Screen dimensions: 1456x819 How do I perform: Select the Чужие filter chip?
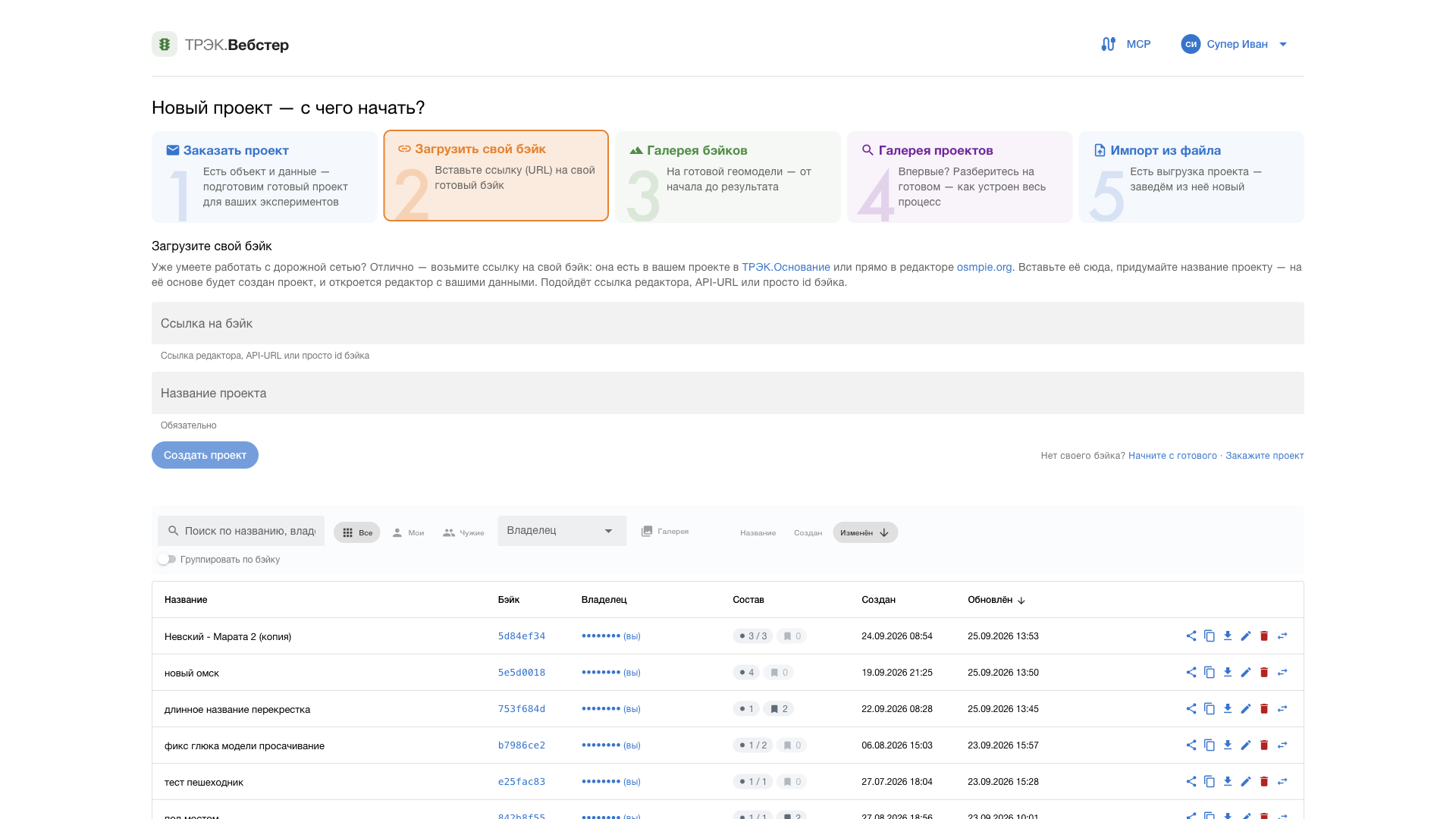[463, 532]
